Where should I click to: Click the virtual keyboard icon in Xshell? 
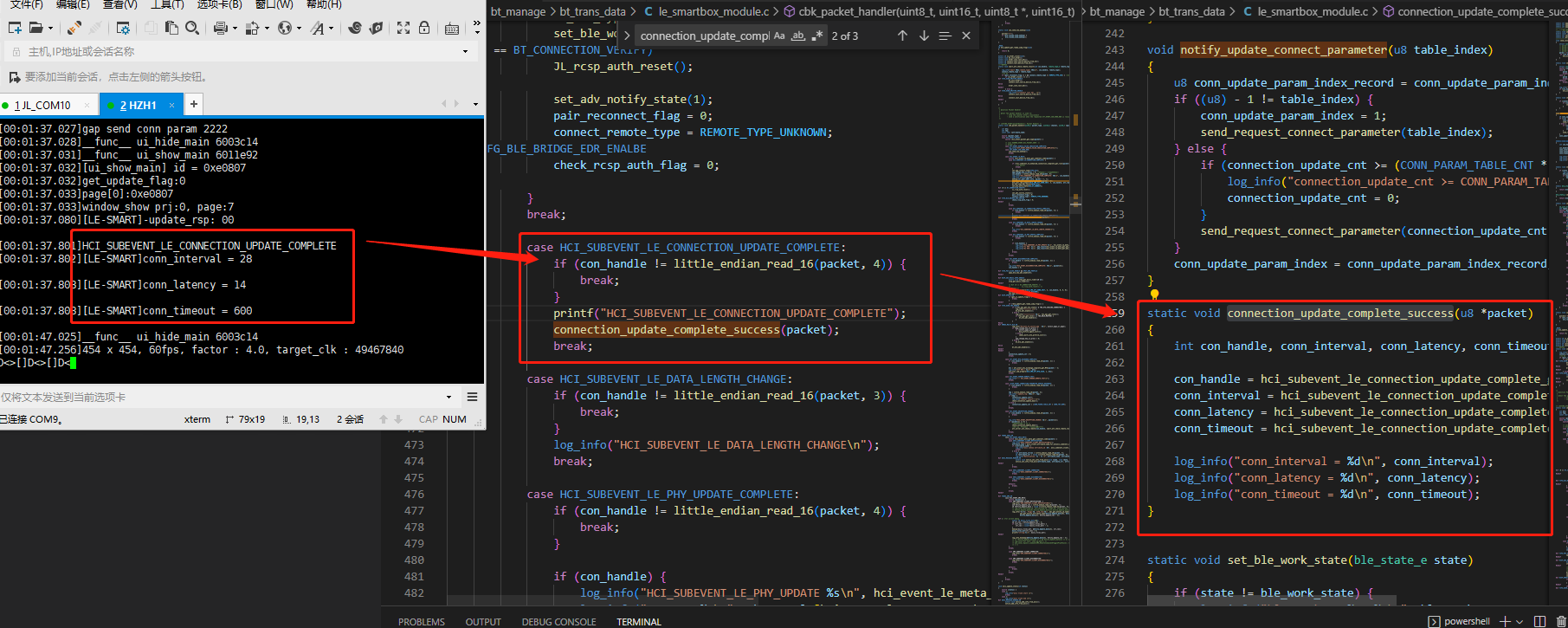pyautogui.click(x=452, y=29)
